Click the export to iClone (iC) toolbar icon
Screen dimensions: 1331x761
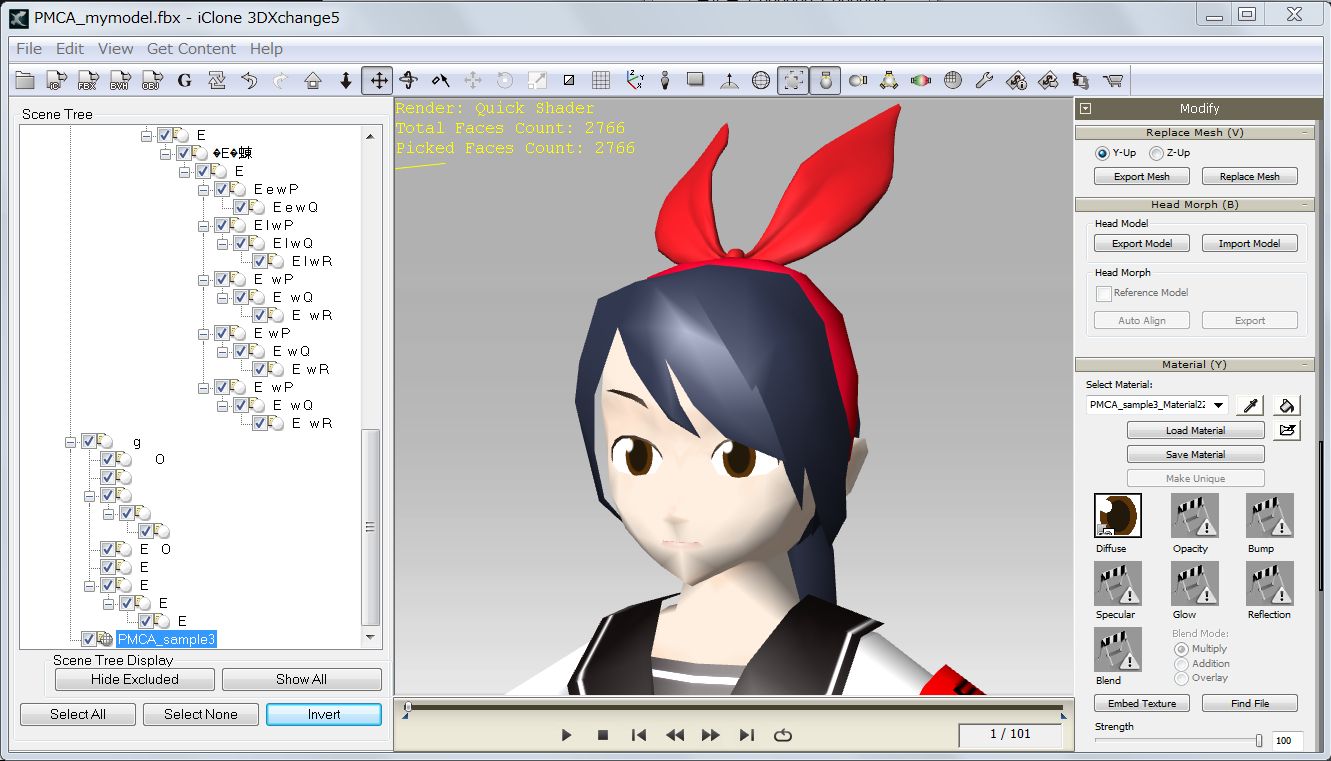click(57, 80)
